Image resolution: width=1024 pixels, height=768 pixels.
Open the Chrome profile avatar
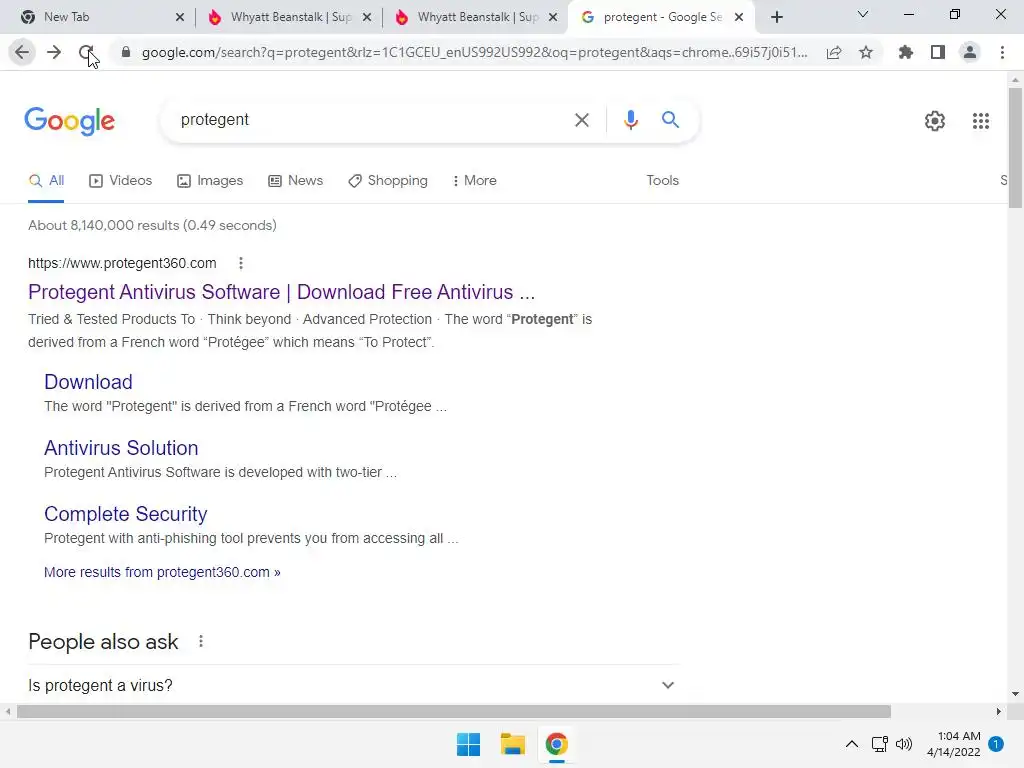(970, 52)
